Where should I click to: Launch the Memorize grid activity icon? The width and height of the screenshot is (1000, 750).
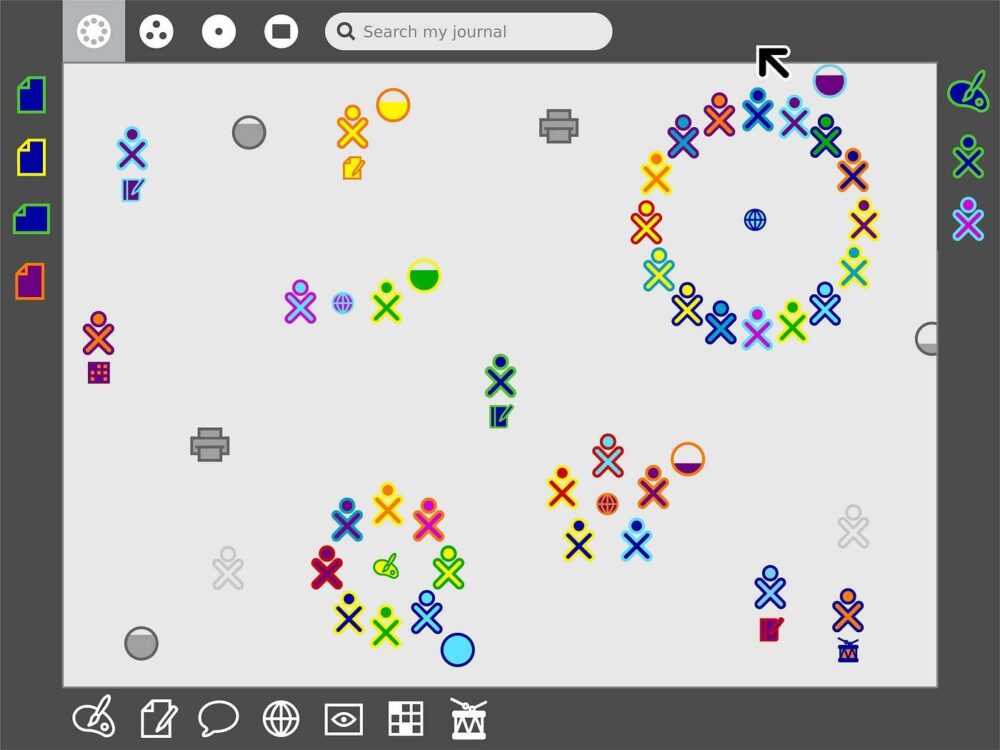406,718
